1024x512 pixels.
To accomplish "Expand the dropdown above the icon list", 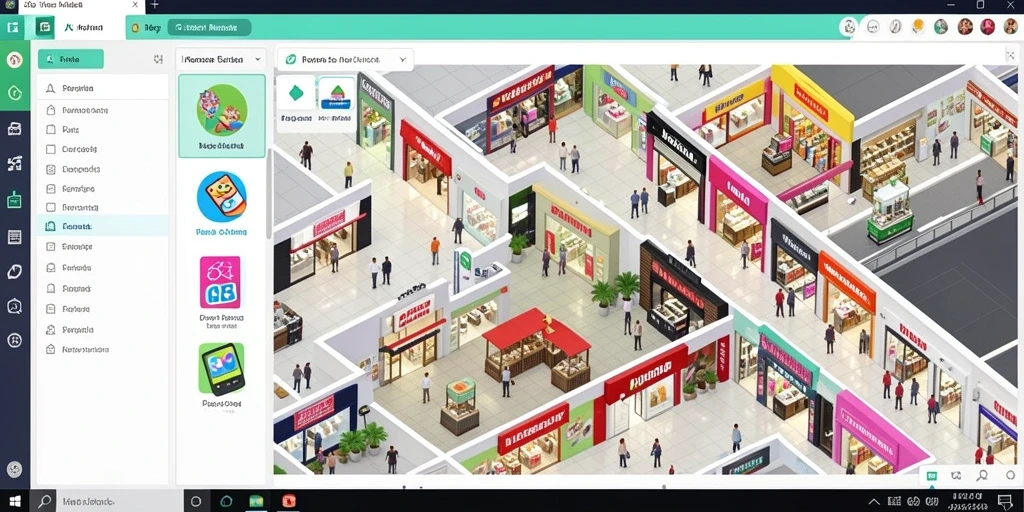I will 221,59.
